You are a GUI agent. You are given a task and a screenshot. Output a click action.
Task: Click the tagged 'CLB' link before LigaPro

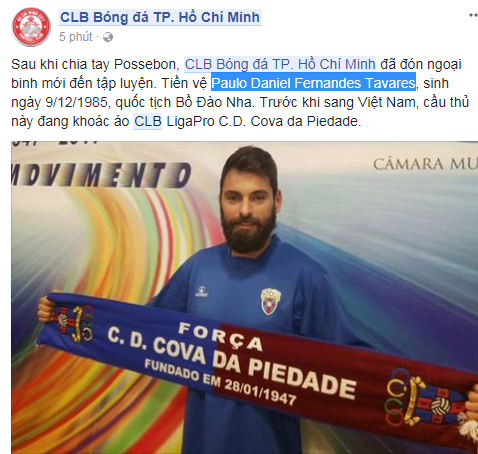point(147,121)
